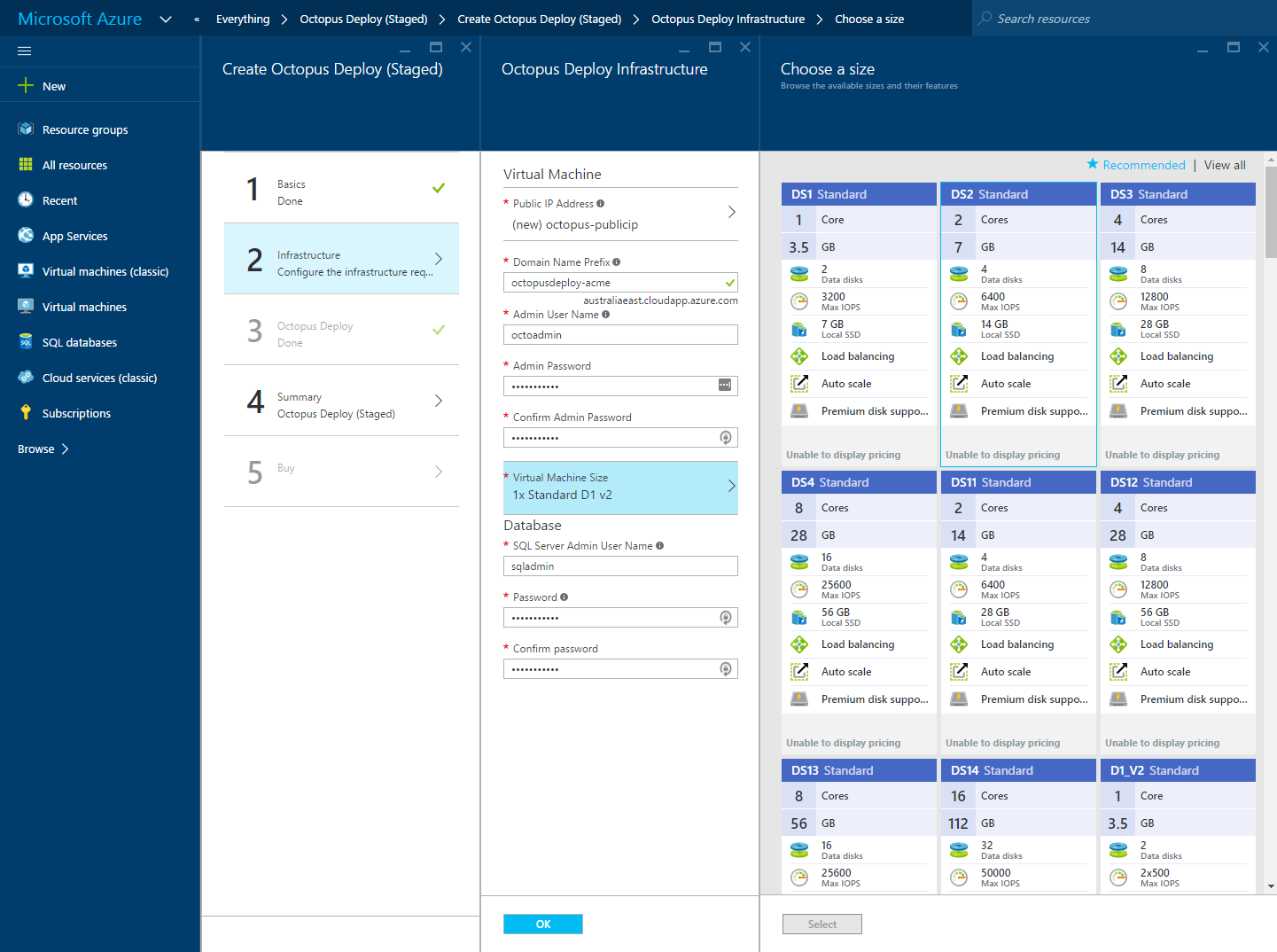Expand the Summary step chevron

click(438, 401)
